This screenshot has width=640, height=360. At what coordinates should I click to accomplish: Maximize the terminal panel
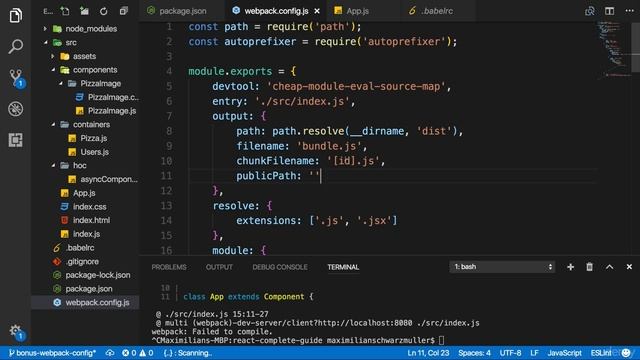[609, 267]
